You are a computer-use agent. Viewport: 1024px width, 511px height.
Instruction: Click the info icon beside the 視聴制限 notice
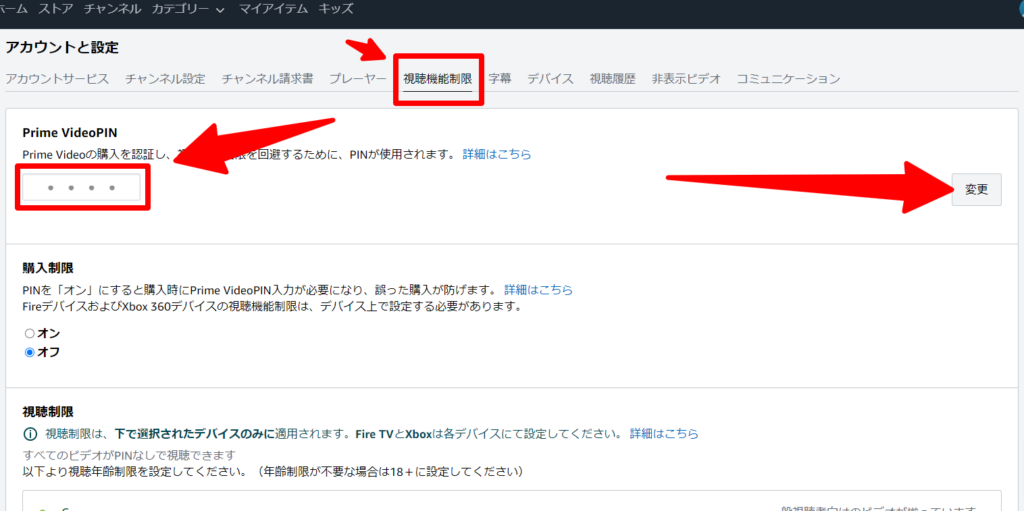pos(29,434)
